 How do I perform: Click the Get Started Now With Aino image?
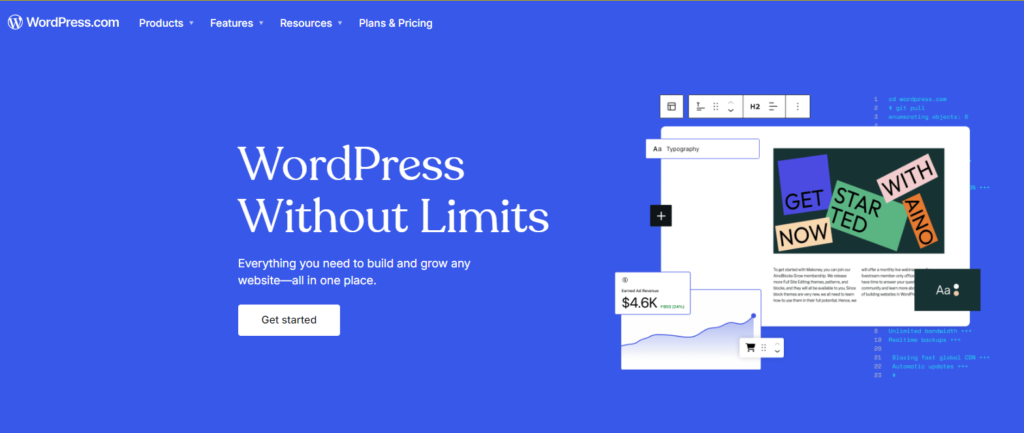click(x=859, y=200)
